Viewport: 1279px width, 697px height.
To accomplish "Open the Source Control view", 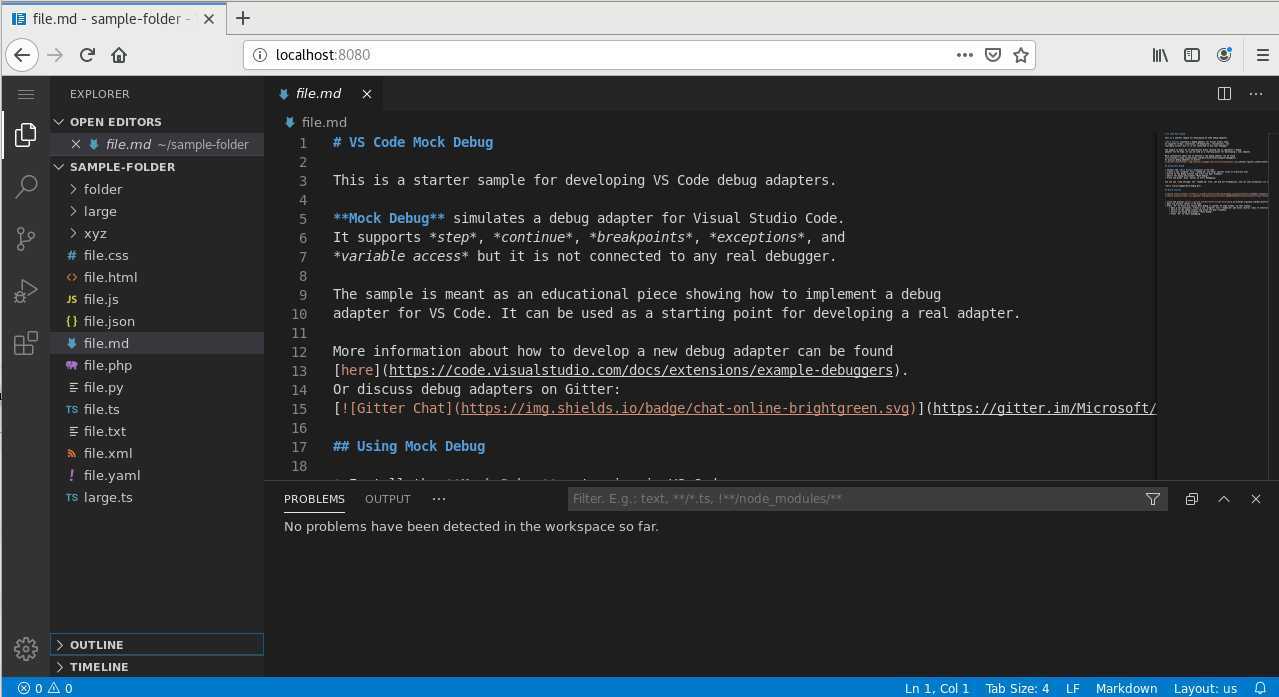I will [26, 239].
